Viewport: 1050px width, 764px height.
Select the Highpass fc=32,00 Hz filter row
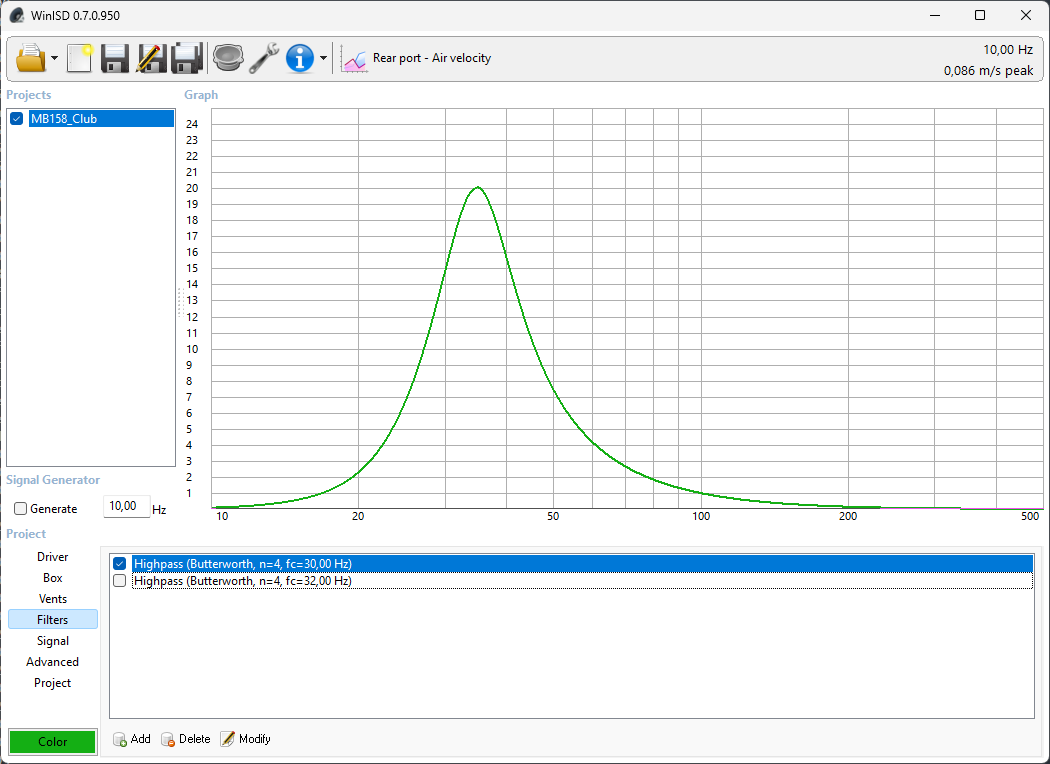pyautogui.click(x=583, y=581)
